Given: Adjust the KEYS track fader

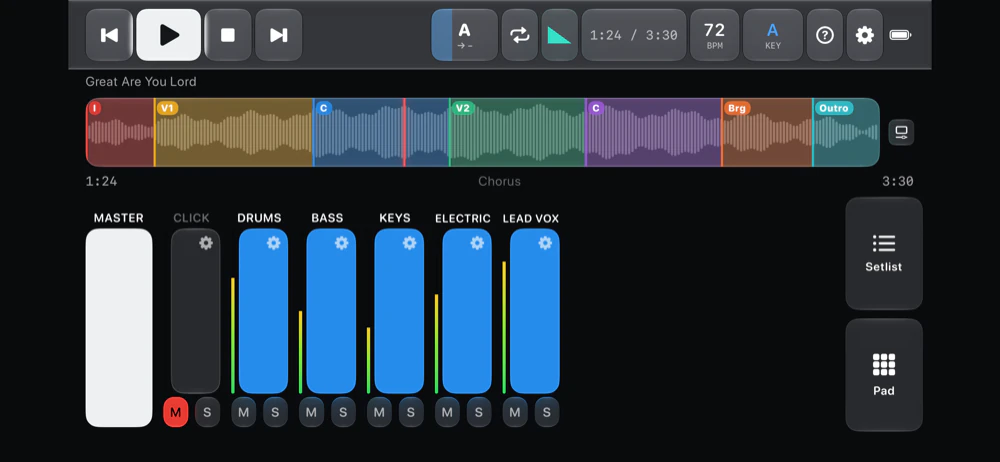Looking at the screenshot, I should 399,311.
